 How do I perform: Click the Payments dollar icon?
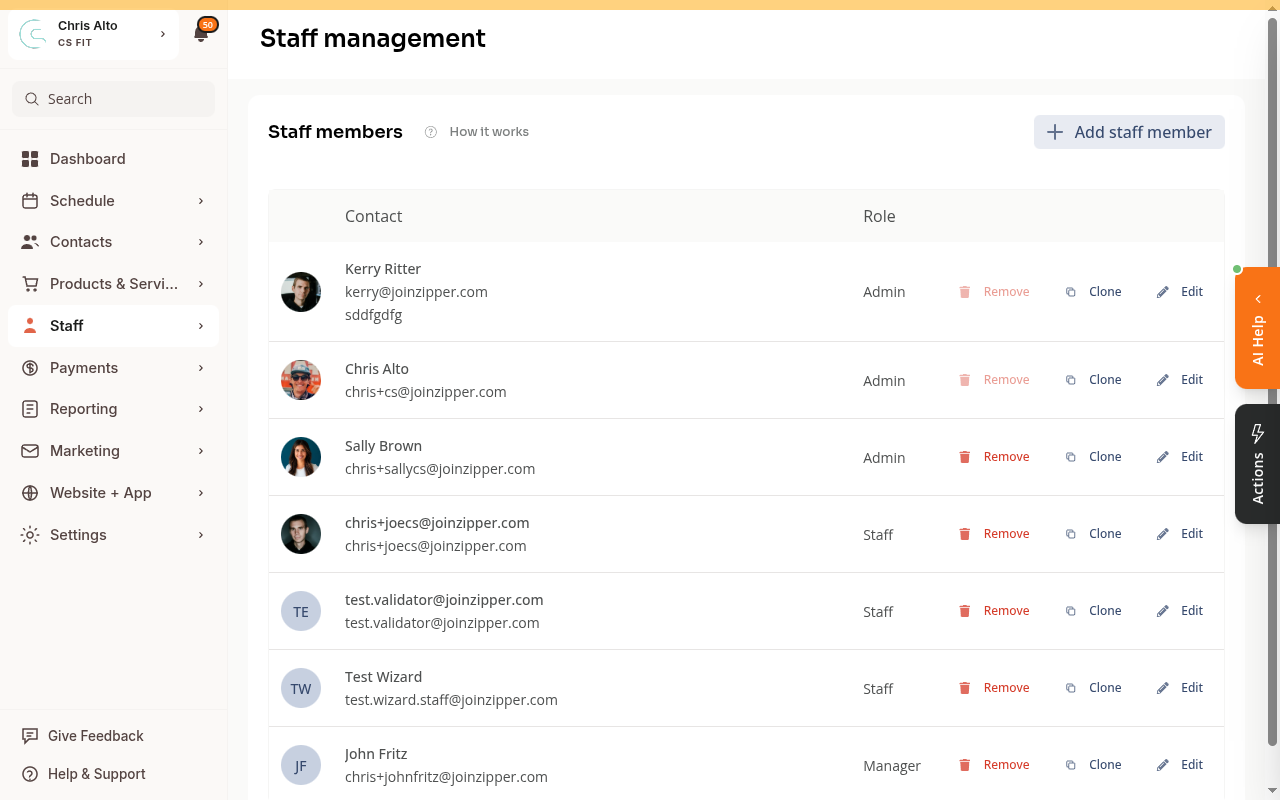coord(30,368)
